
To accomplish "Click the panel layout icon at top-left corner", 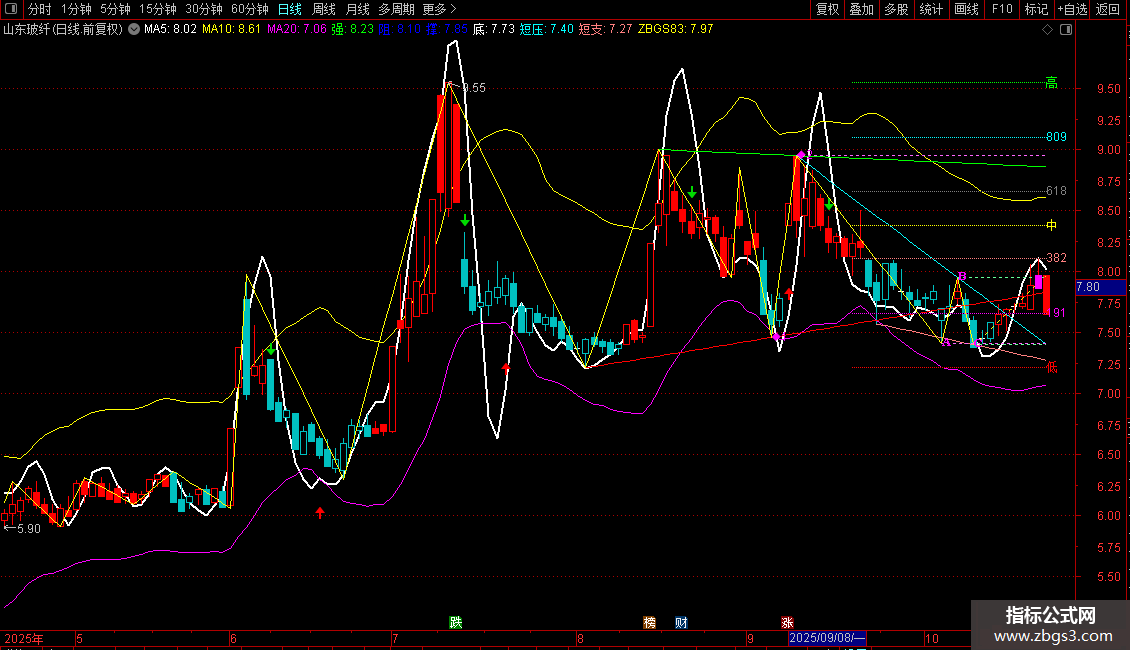I will point(11,10).
